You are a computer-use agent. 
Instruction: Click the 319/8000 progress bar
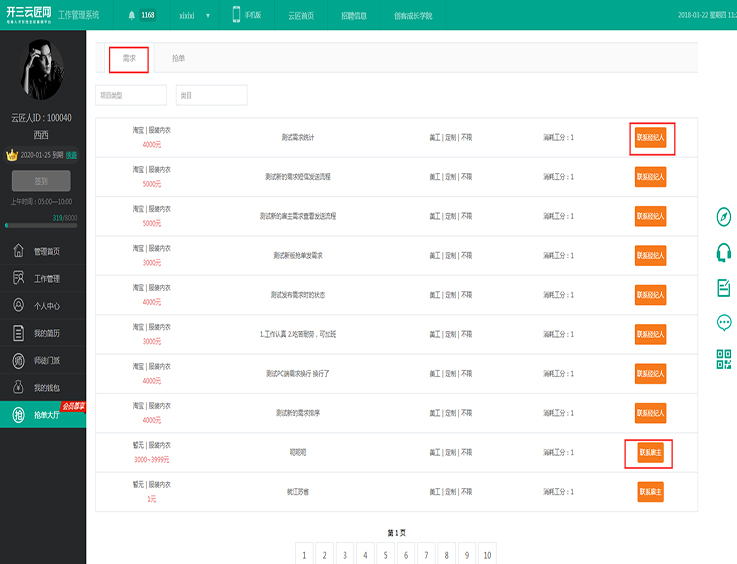pyautogui.click(x=41, y=225)
